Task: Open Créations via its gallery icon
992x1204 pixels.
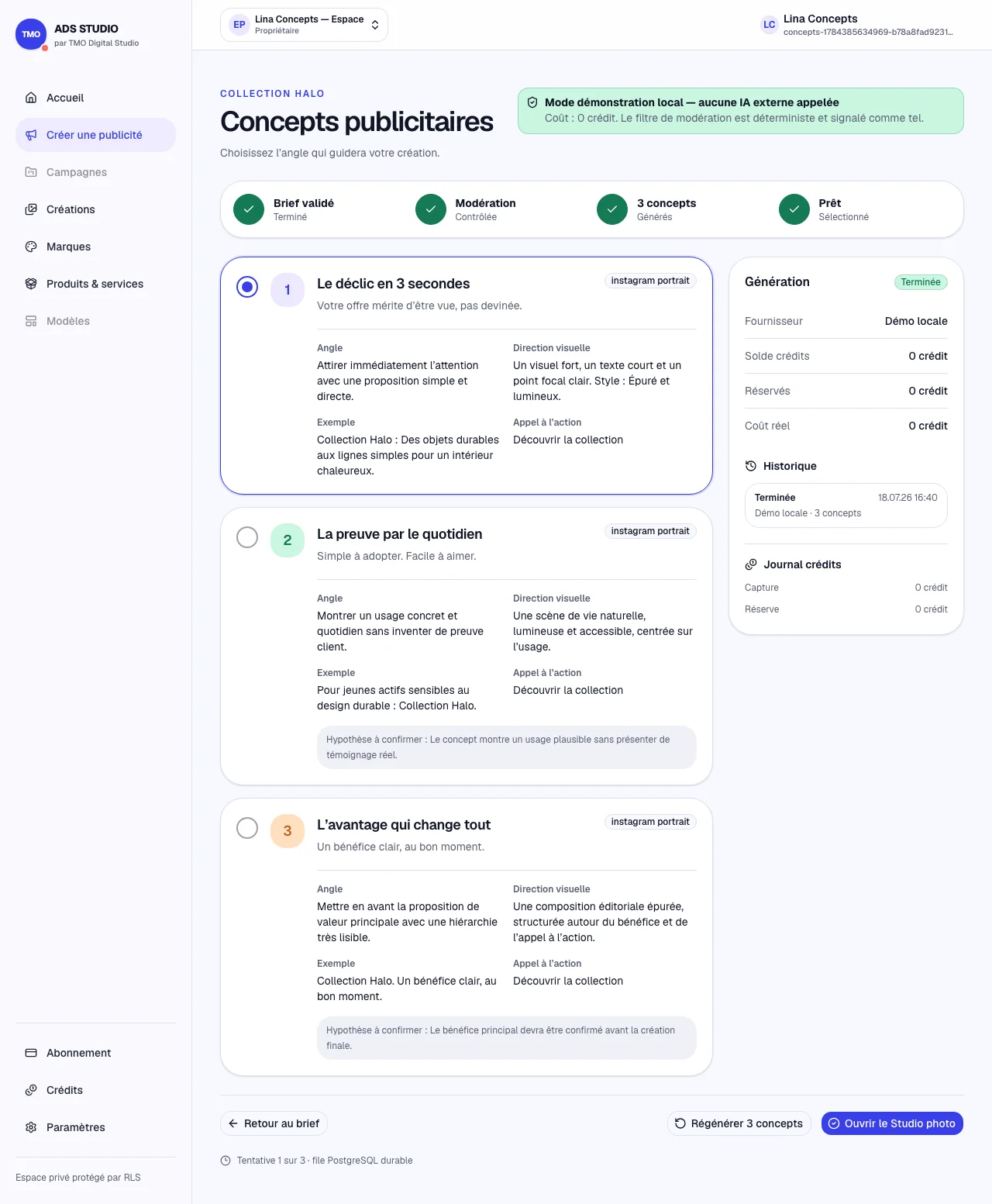Action: [31, 209]
